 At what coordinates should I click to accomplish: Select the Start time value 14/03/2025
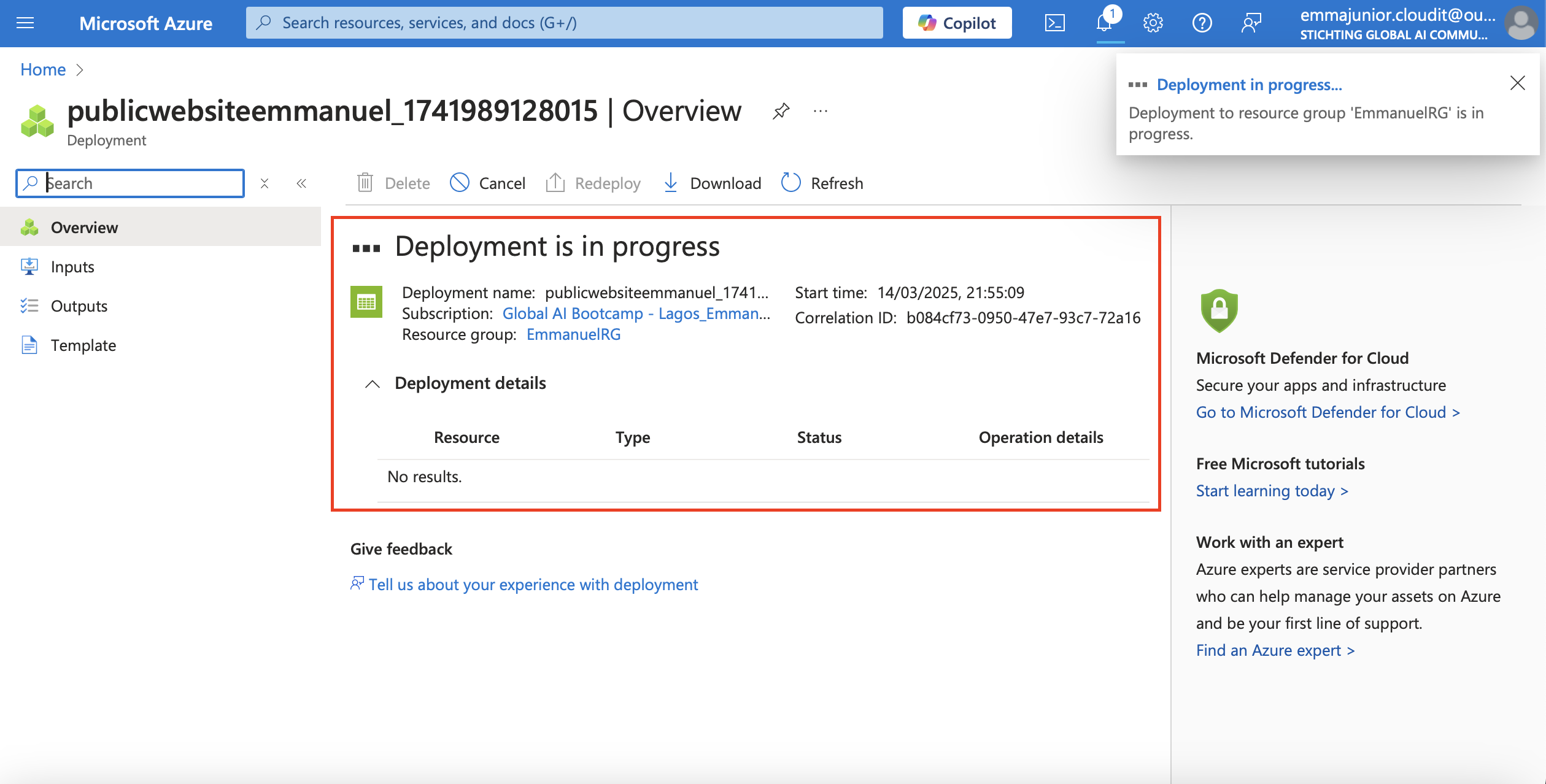(951, 293)
